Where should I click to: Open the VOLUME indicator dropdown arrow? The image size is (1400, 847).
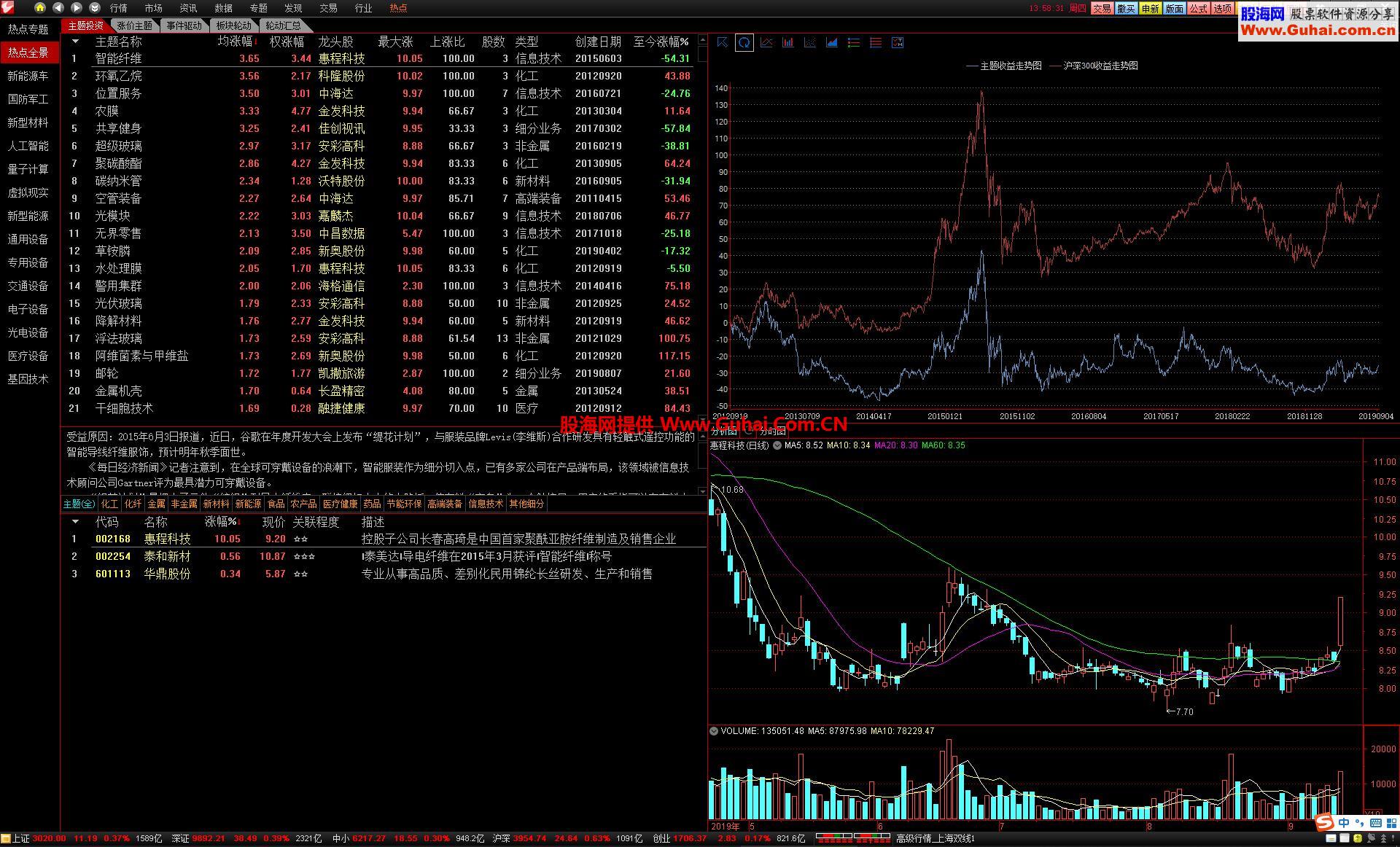(x=714, y=730)
